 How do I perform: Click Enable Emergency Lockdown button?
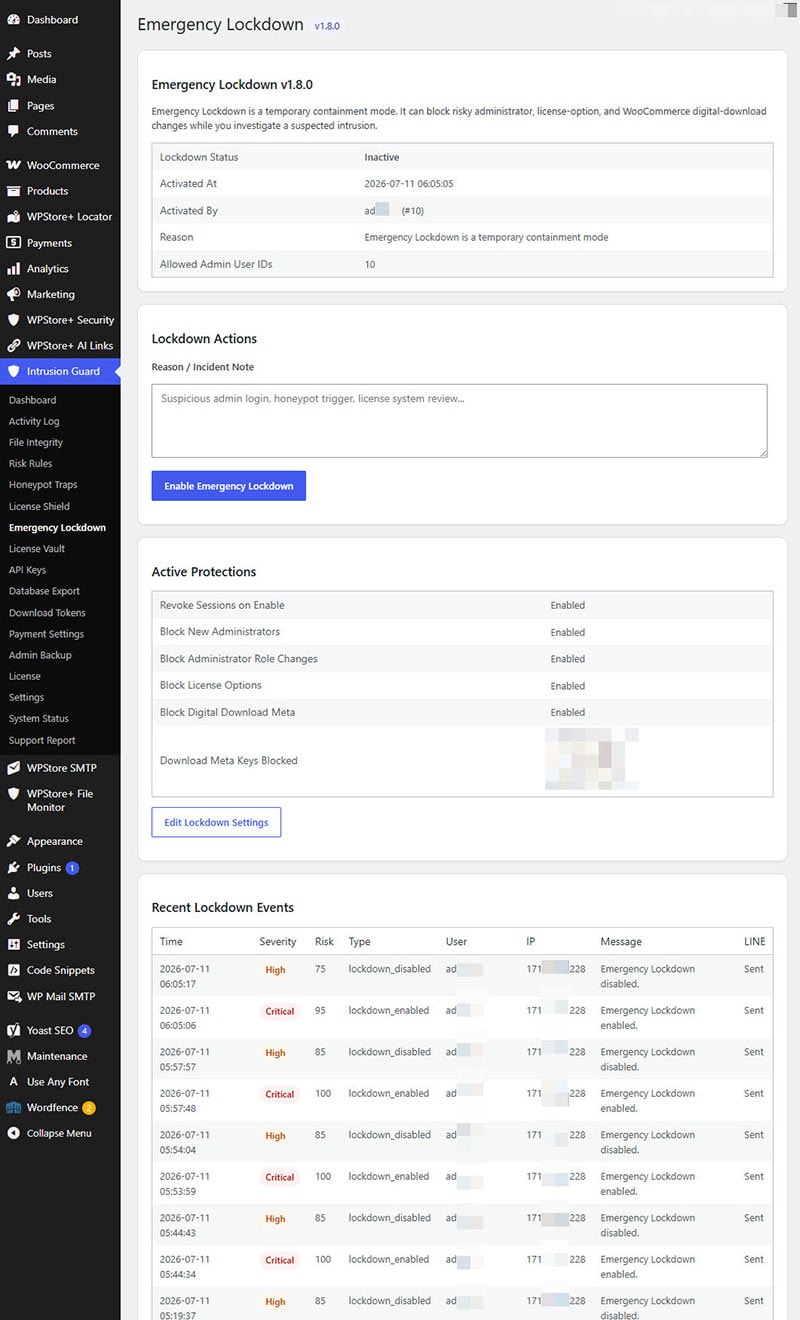[x=229, y=486]
